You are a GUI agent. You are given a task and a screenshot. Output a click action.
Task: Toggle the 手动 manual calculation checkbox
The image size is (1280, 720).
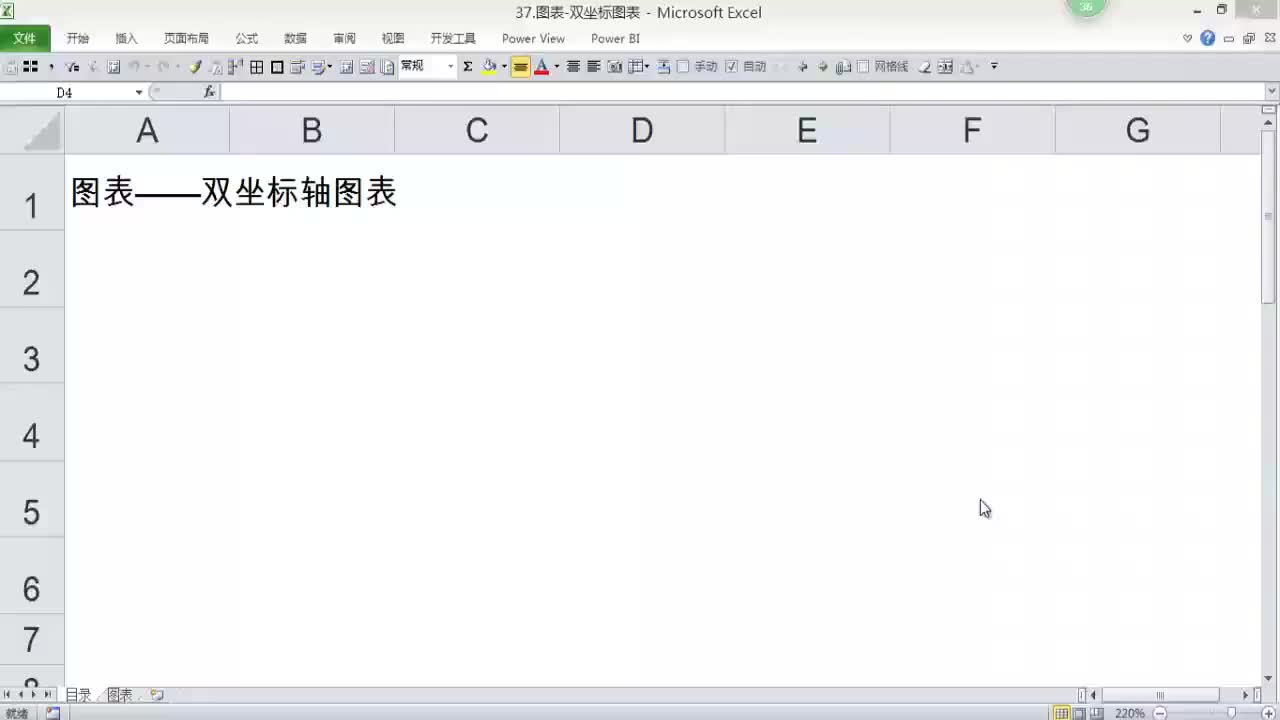click(683, 66)
